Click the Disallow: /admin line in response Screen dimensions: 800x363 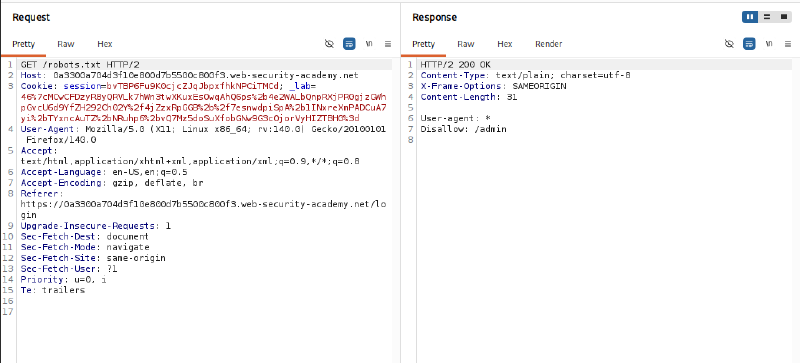[463, 129]
